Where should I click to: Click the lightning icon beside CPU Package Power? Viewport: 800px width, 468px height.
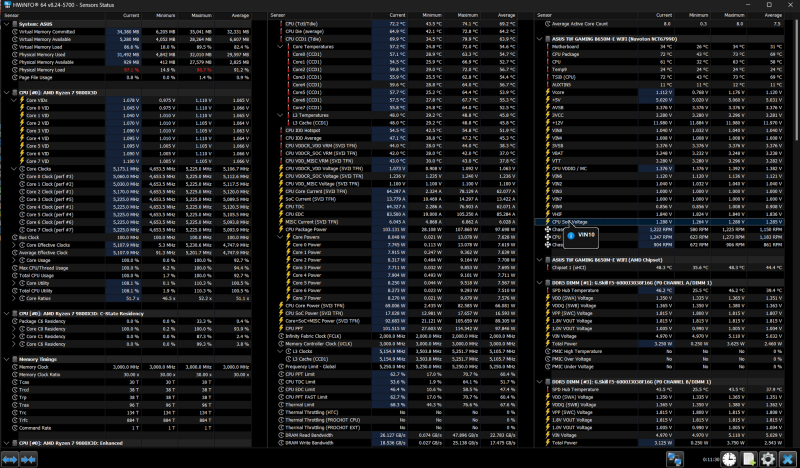281,230
